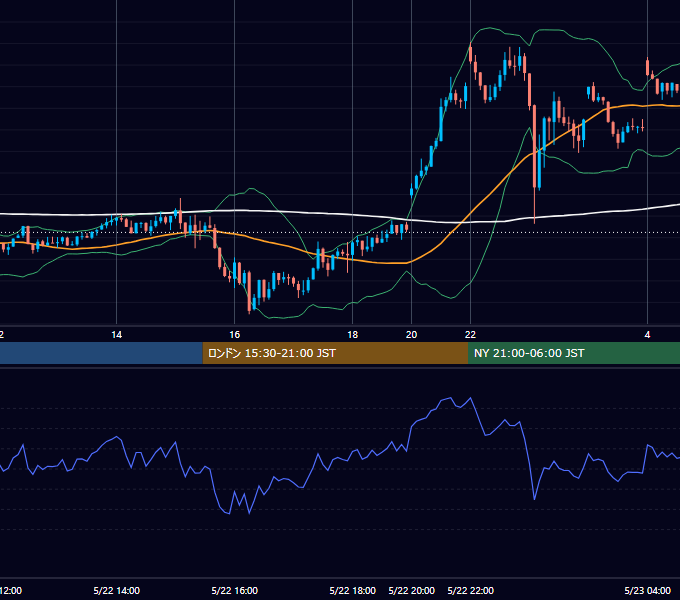Click the hour label 18 on price chart axis
This screenshot has height=600, width=680.
click(353, 335)
